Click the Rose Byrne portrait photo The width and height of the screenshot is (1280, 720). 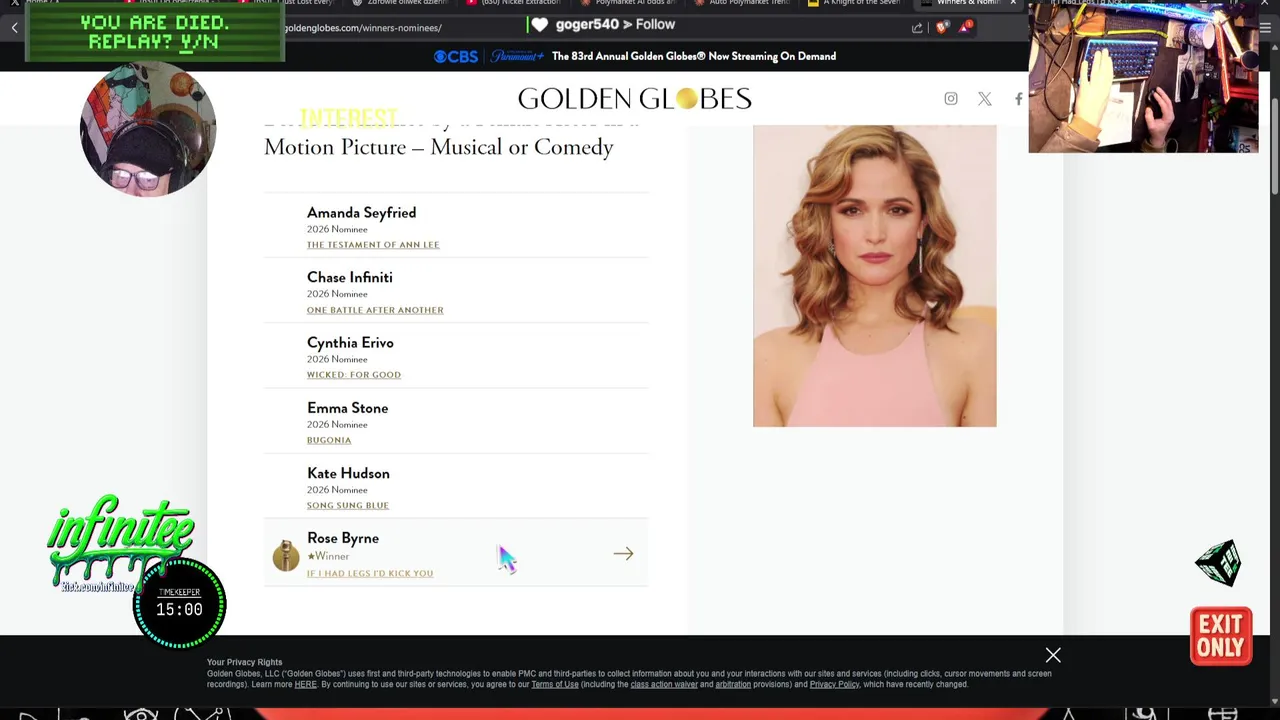click(874, 276)
